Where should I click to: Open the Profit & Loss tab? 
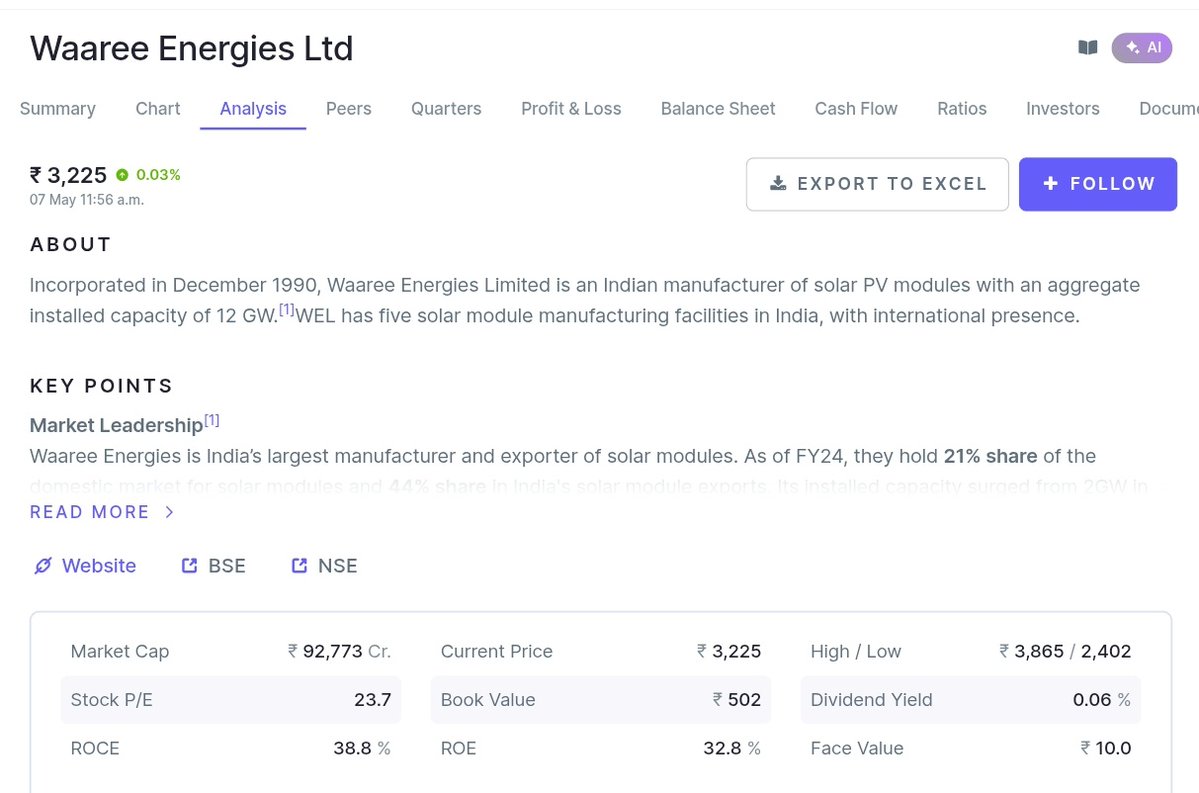pos(571,109)
